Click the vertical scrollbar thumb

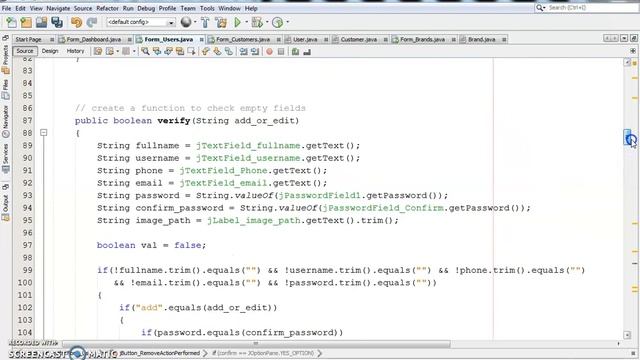coord(627,137)
